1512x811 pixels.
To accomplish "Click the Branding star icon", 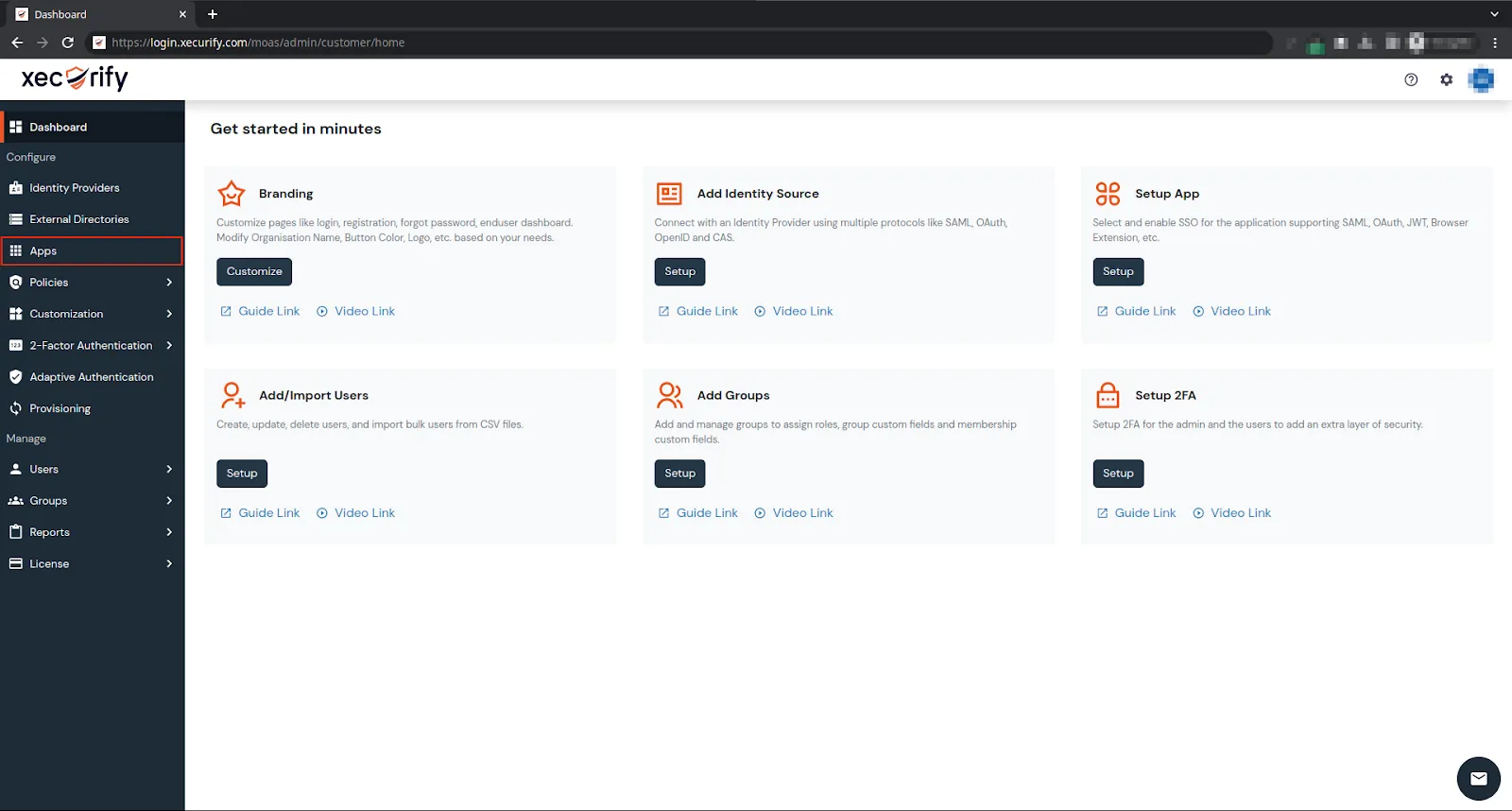I will pos(232,194).
